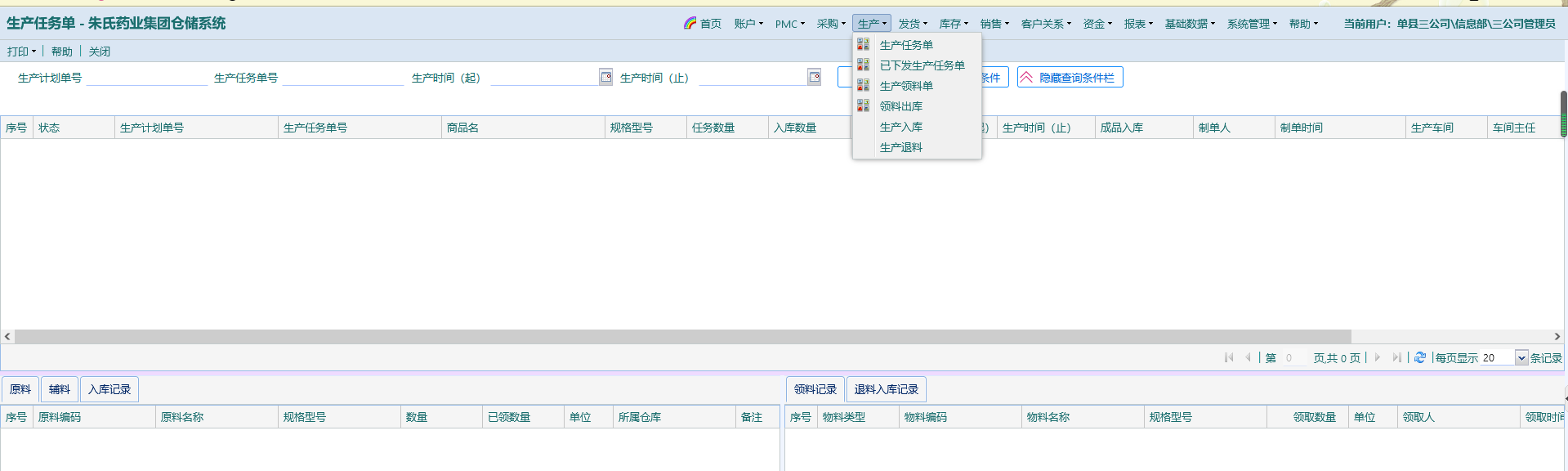This screenshot has width=1568, height=471.
Task: Switch to the 入库记录 tab
Action: [x=109, y=389]
